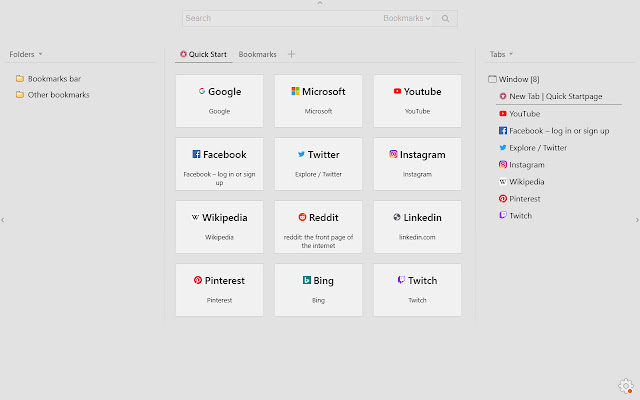Click the Youtube tile's red play icon
640x400 pixels.
tap(397, 91)
